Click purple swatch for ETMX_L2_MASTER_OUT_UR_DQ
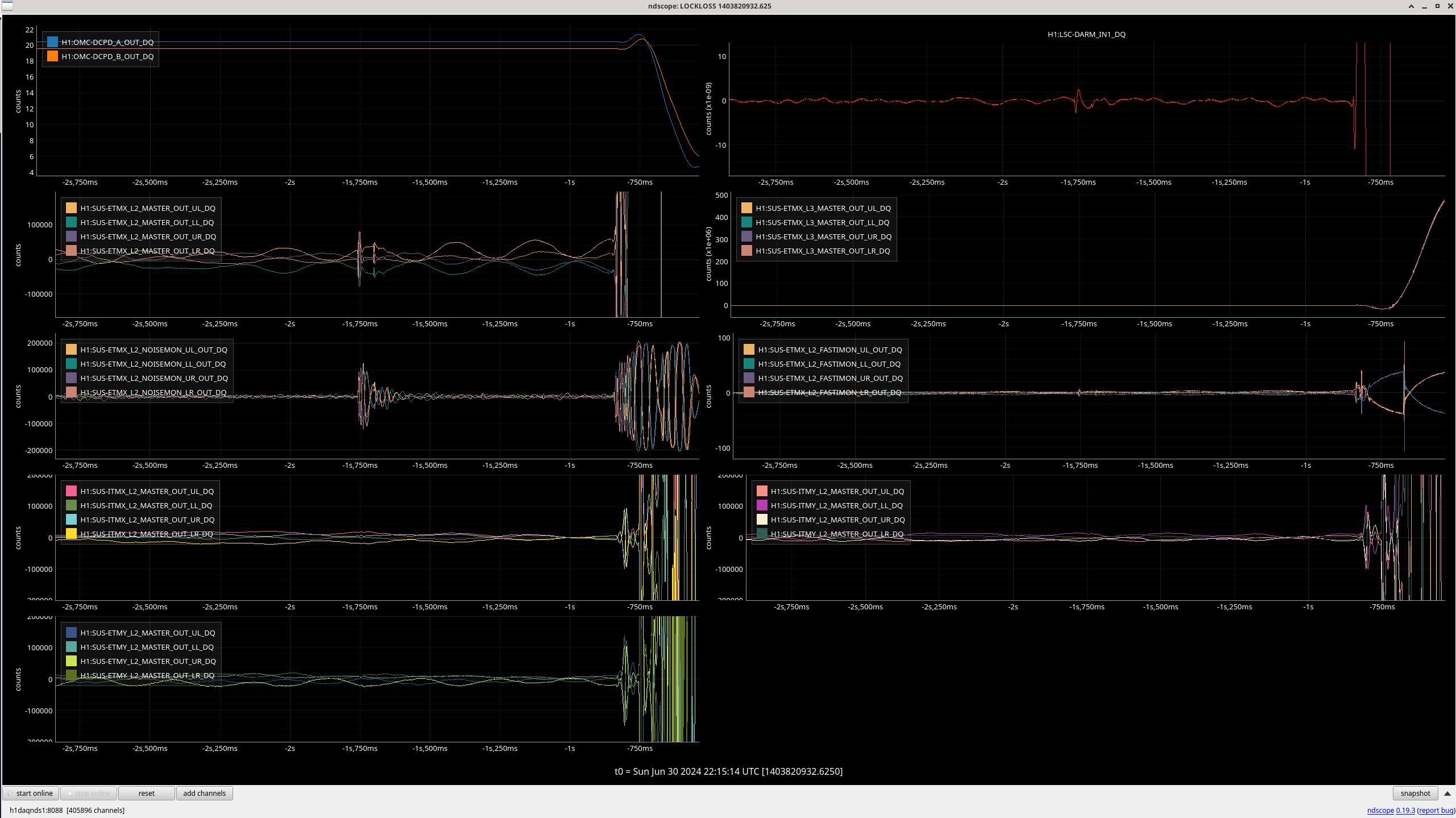Screen dimensions: 1456x818 tap(72, 236)
